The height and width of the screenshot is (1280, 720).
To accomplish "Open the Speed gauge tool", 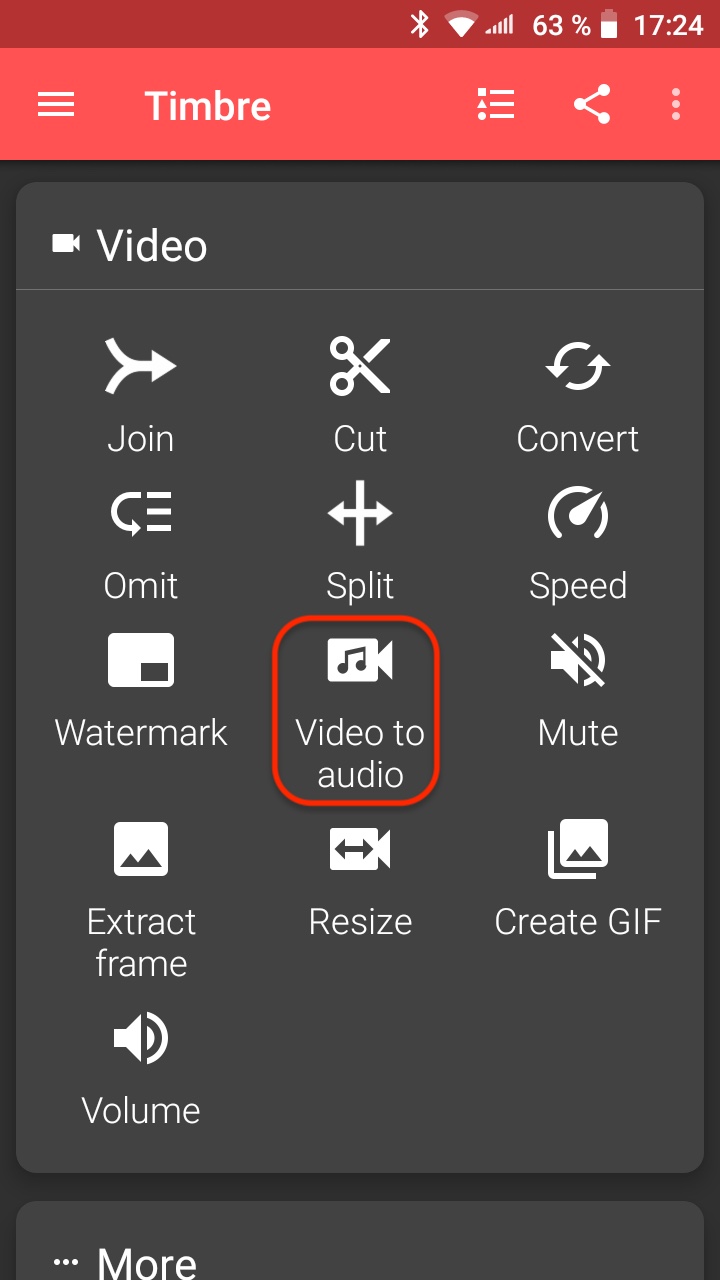I will (578, 544).
